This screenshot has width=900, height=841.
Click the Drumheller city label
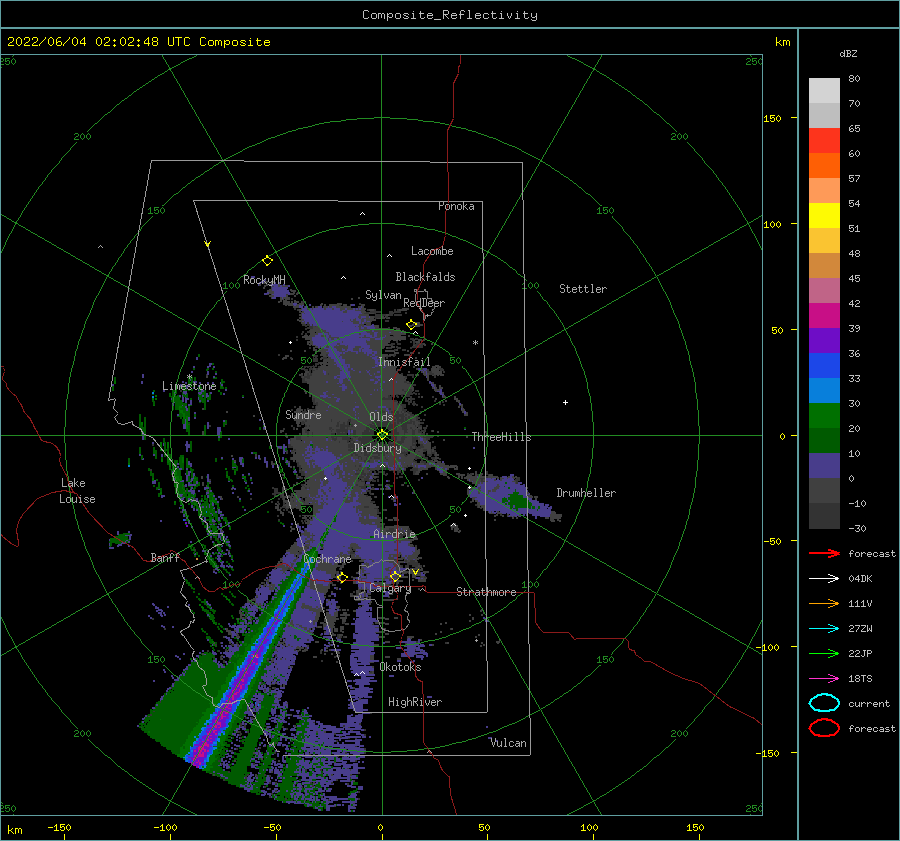point(586,493)
